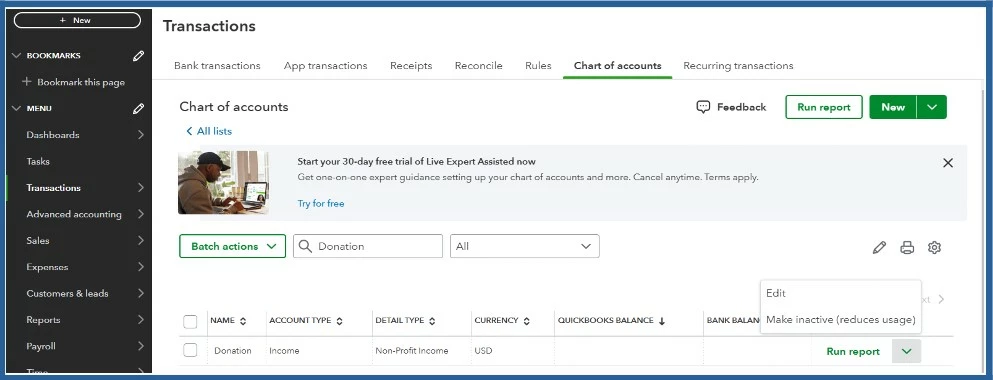Click the Donation account name cell
The width and height of the screenshot is (993, 380).
pyautogui.click(x=232, y=350)
